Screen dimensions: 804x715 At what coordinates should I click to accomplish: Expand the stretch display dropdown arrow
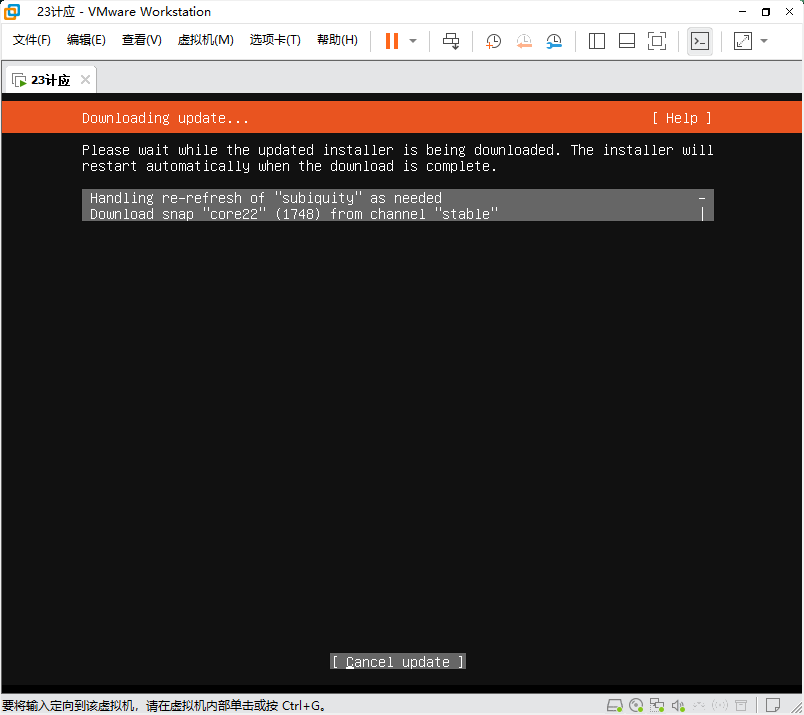[x=764, y=41]
